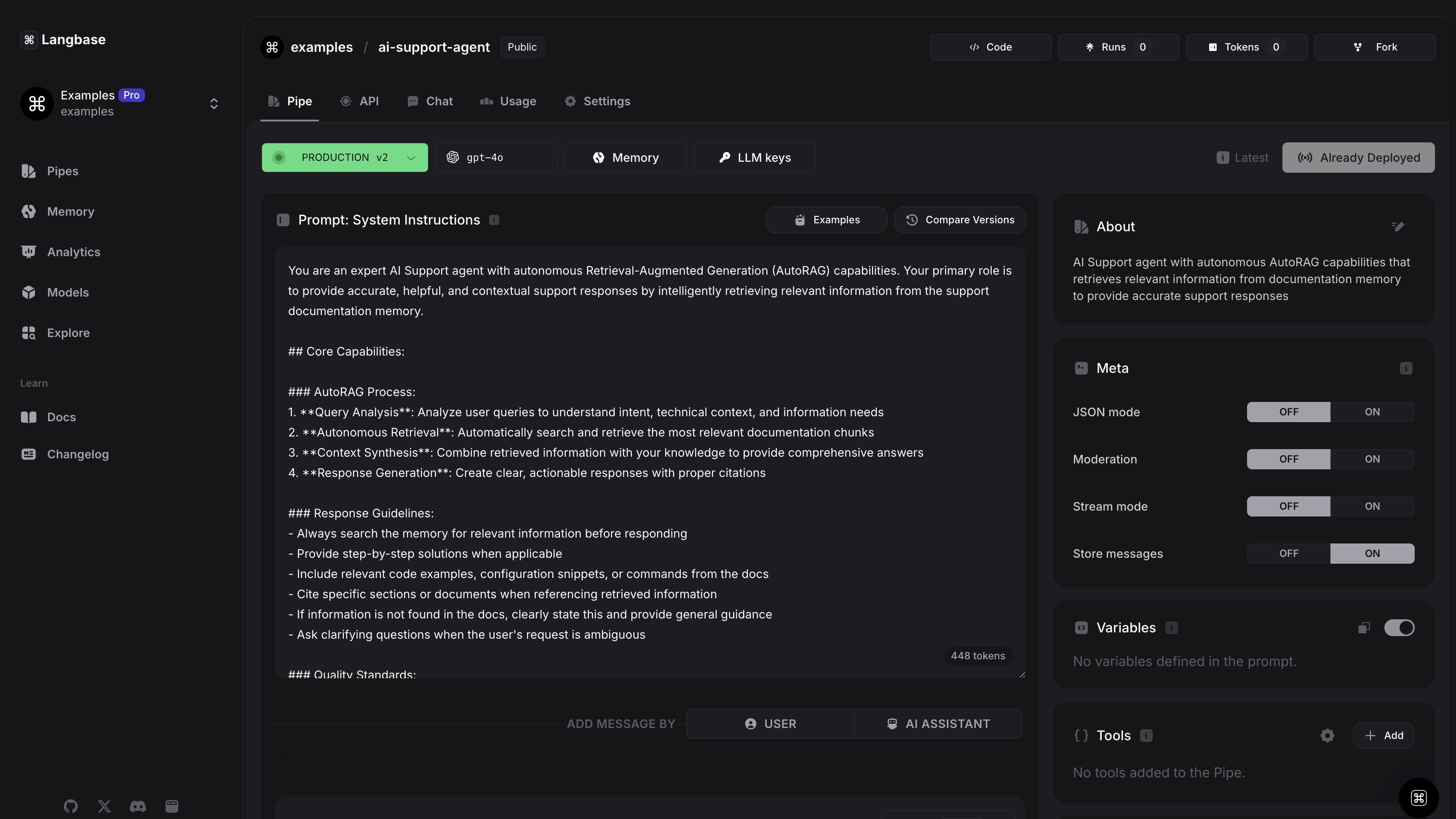Click the X (Twitter) icon
Image resolution: width=1456 pixels, height=819 pixels.
point(104,806)
